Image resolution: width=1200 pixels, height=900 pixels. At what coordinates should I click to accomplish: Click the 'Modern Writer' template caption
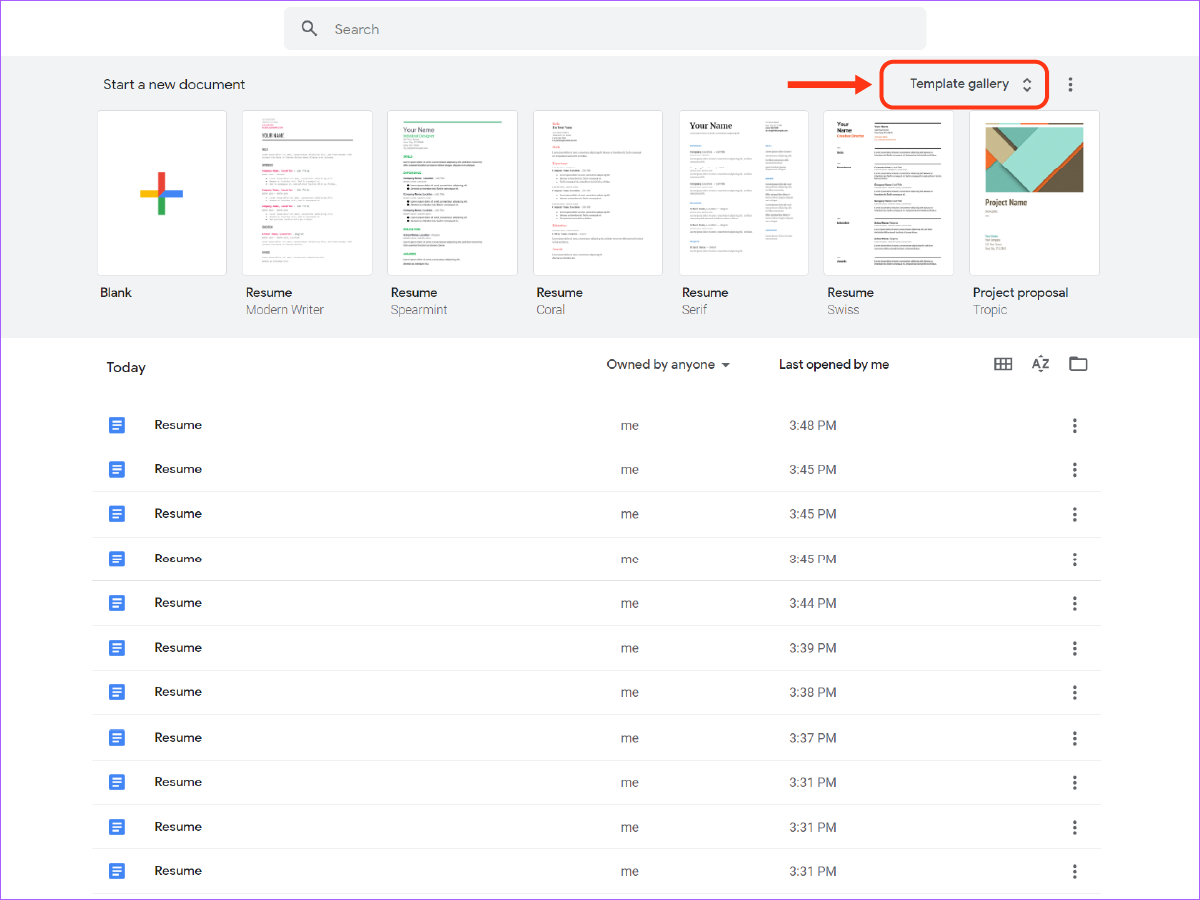tap(285, 310)
